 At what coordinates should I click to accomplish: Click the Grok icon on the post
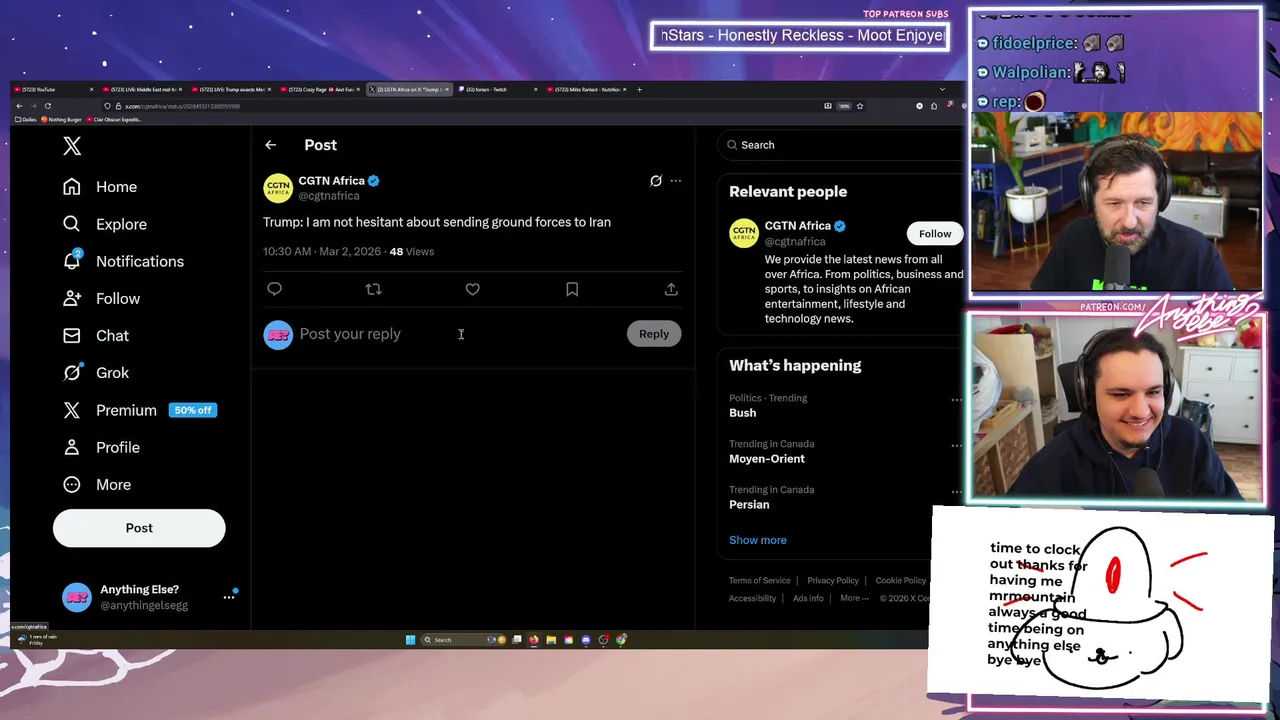pos(656,181)
